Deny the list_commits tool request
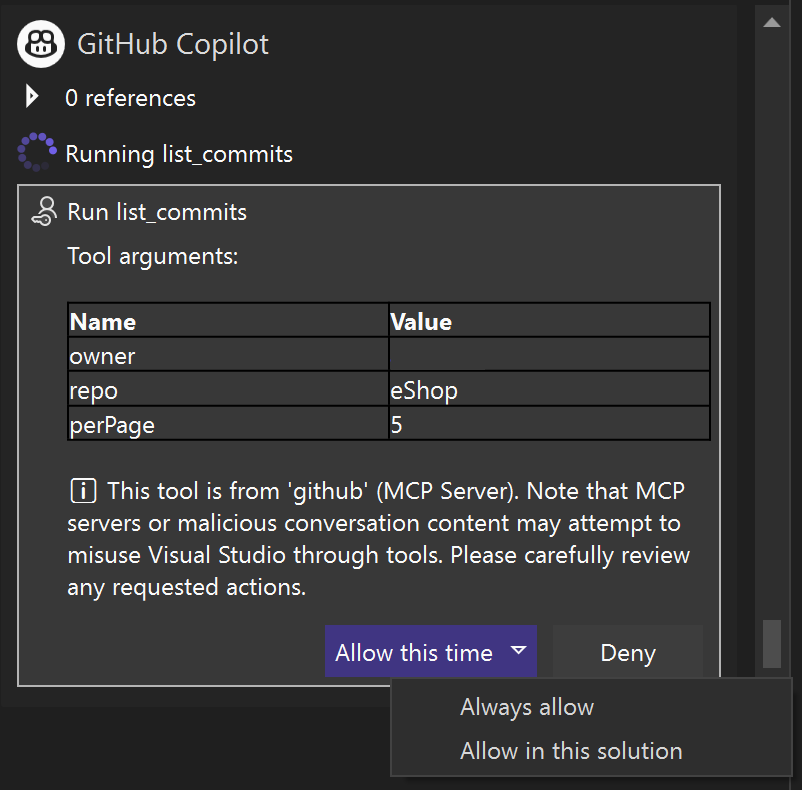Screen dimensions: 802x790 tap(627, 653)
